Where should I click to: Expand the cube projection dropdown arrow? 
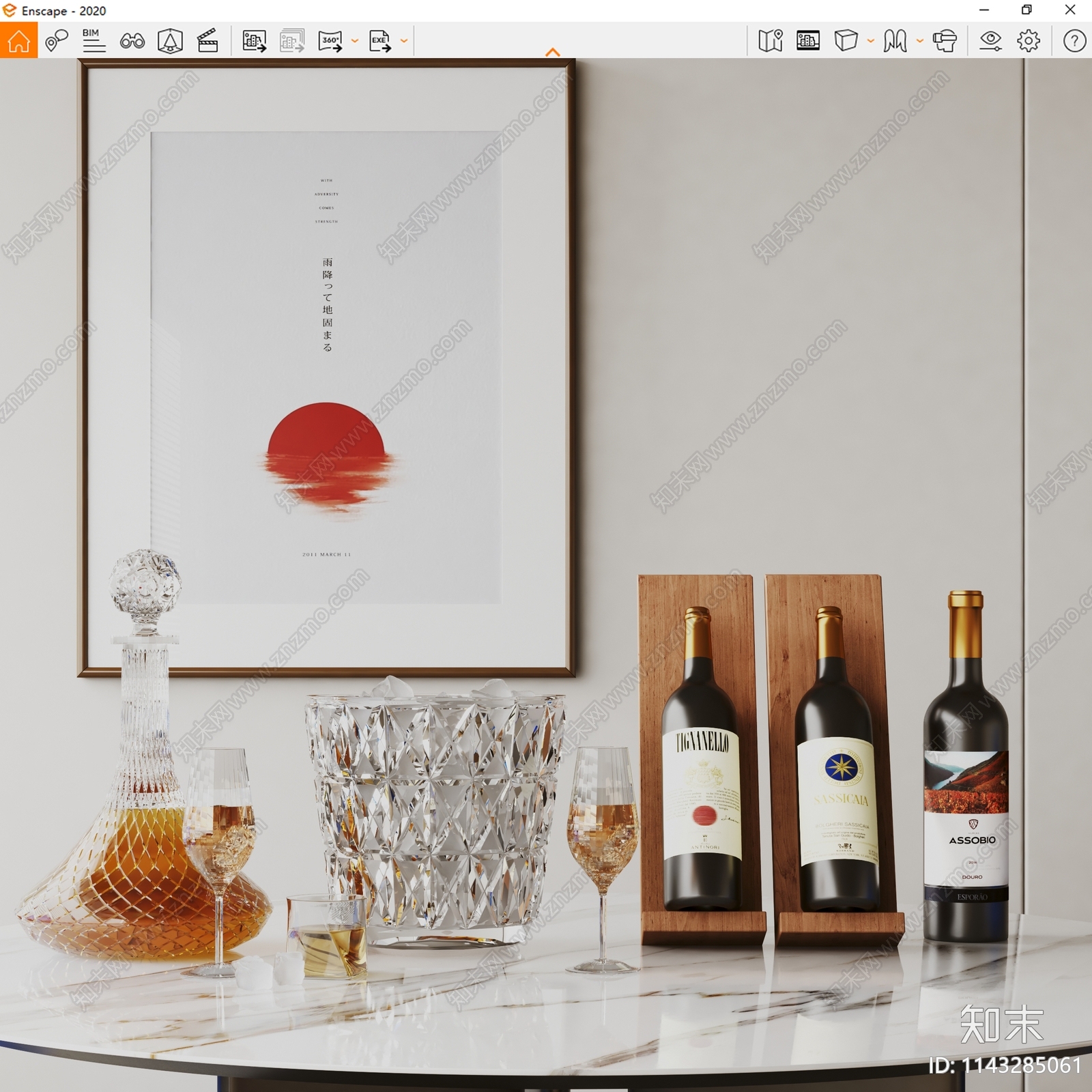click(871, 41)
